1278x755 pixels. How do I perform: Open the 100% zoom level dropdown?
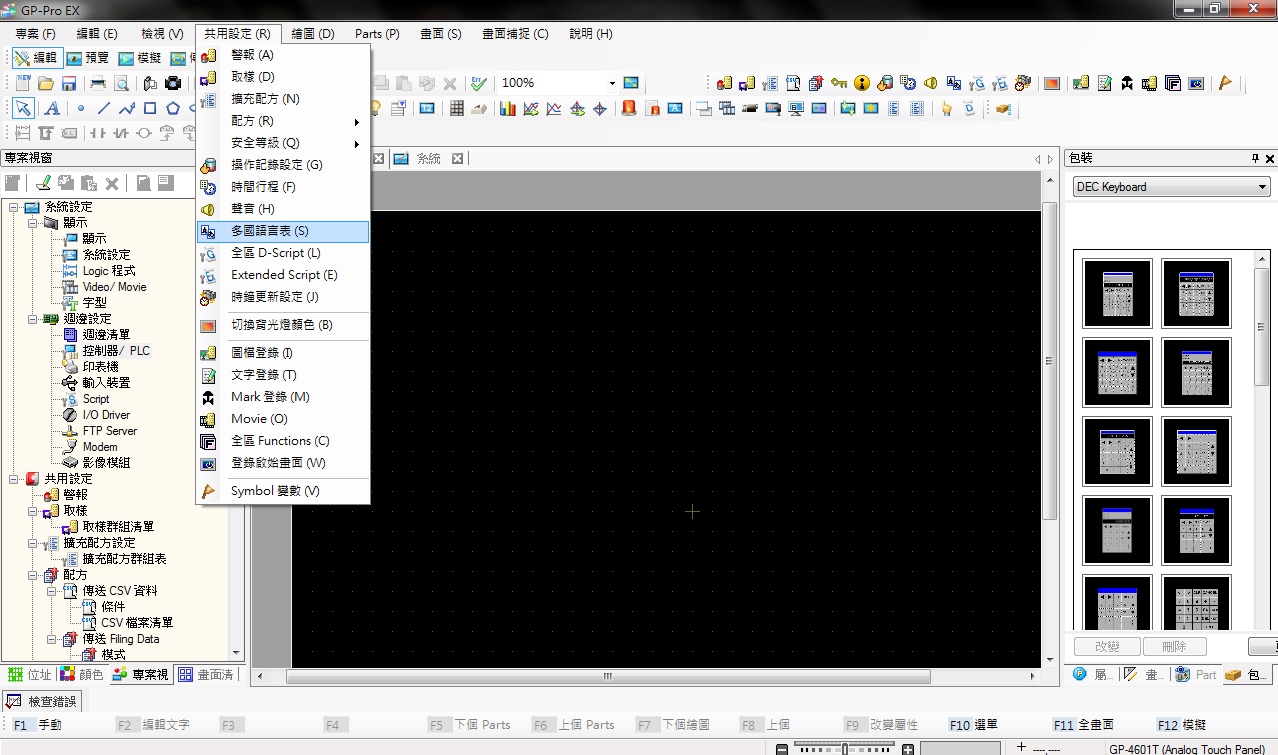(612, 83)
